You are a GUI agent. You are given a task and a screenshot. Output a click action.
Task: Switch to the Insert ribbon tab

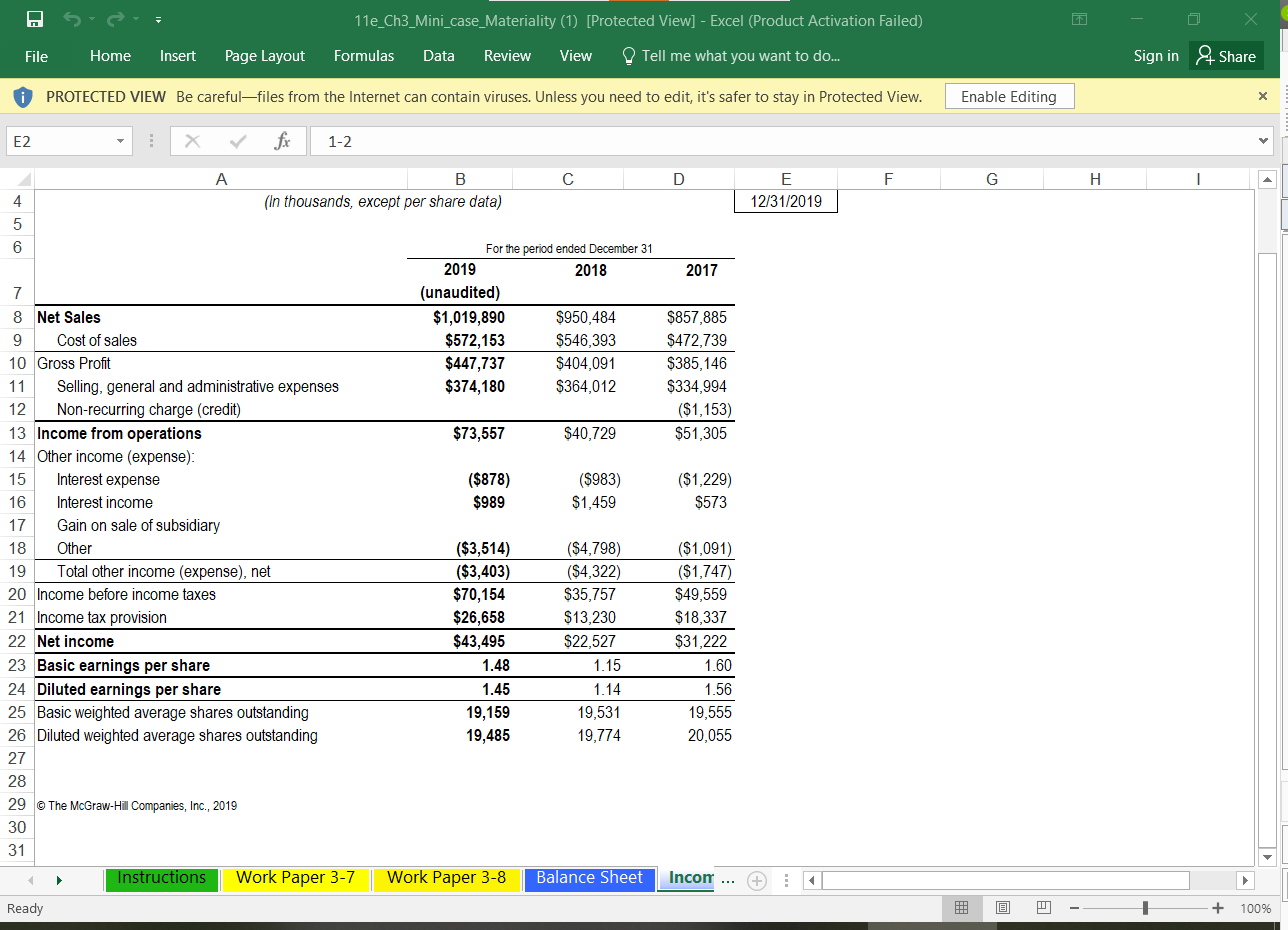click(178, 56)
